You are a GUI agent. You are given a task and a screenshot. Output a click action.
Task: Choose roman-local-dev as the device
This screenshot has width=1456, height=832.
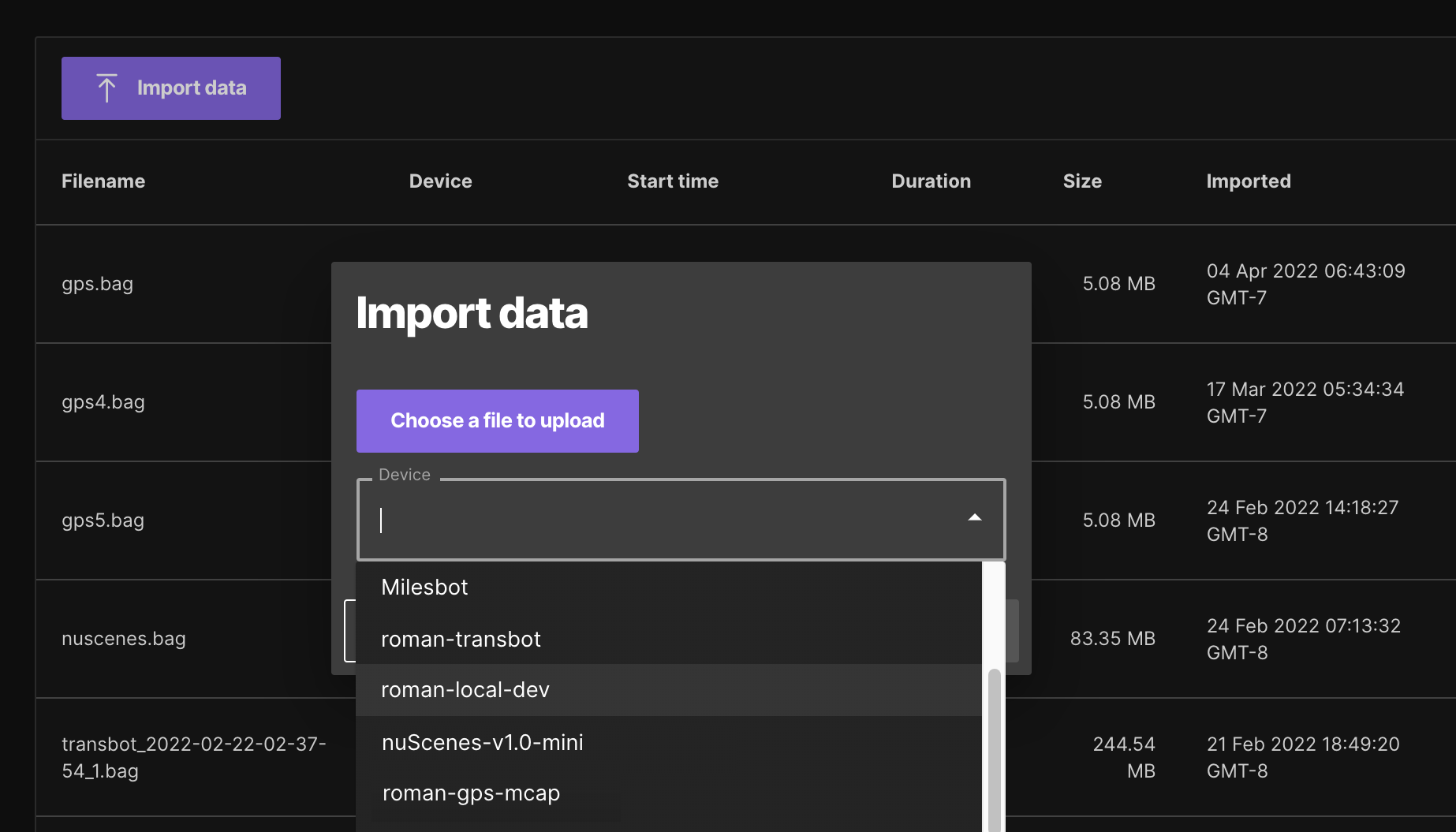(x=465, y=689)
